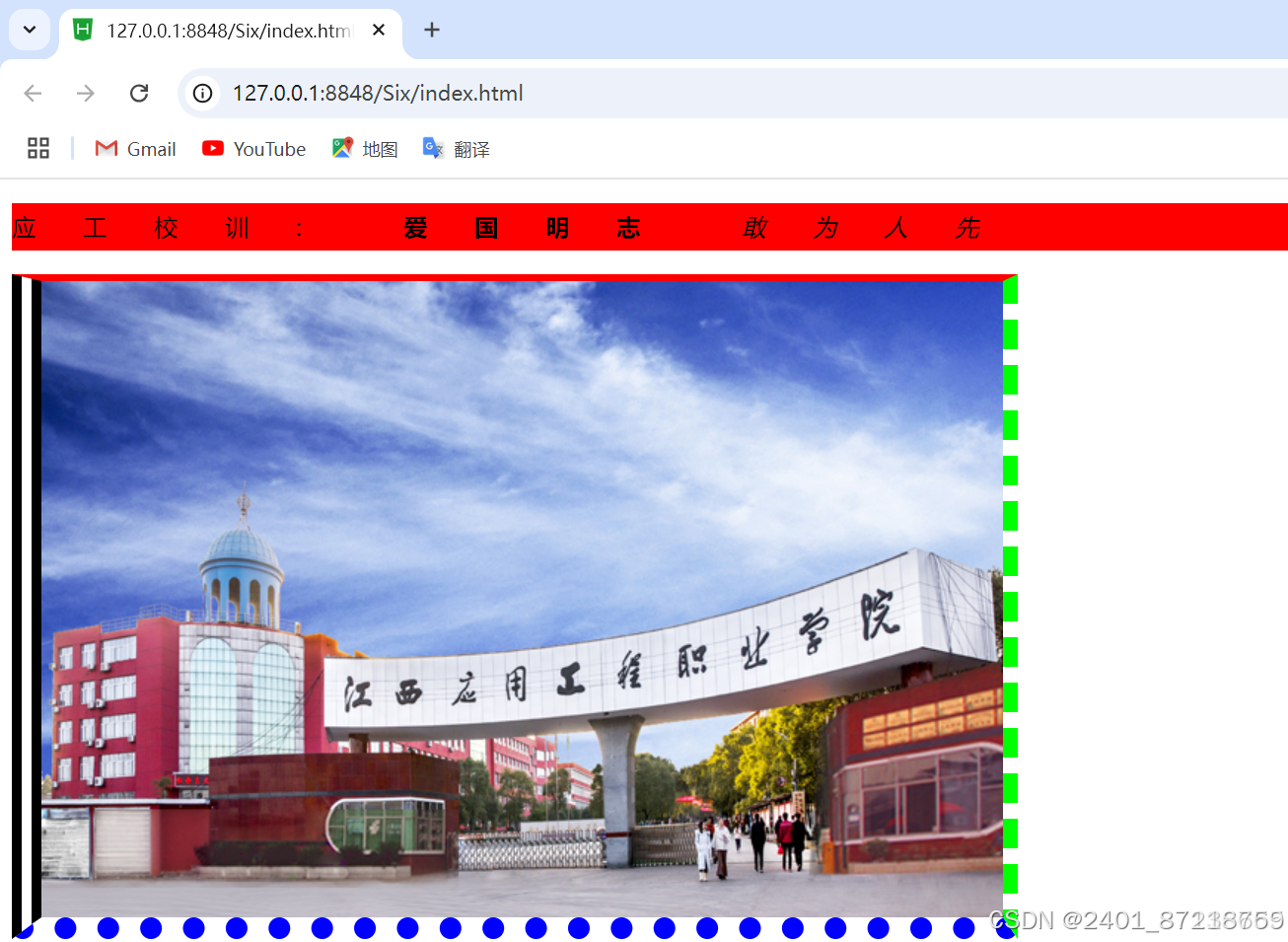Open the 翻译 translate bookmark

pyautogui.click(x=457, y=149)
